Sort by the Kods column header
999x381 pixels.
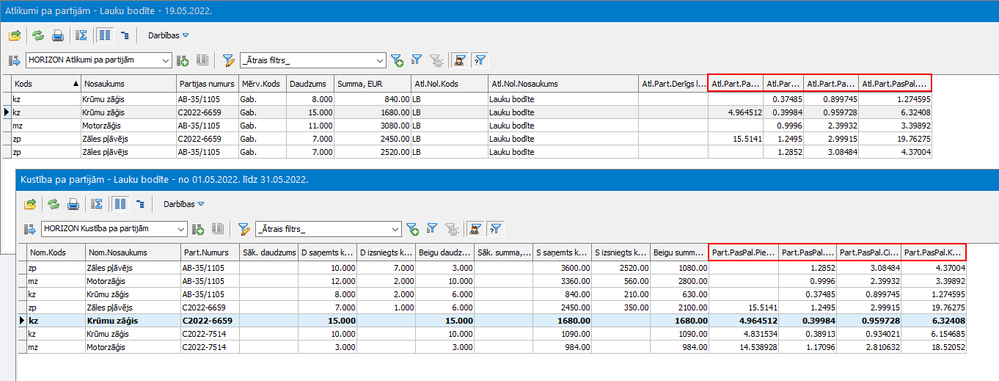[46, 83]
